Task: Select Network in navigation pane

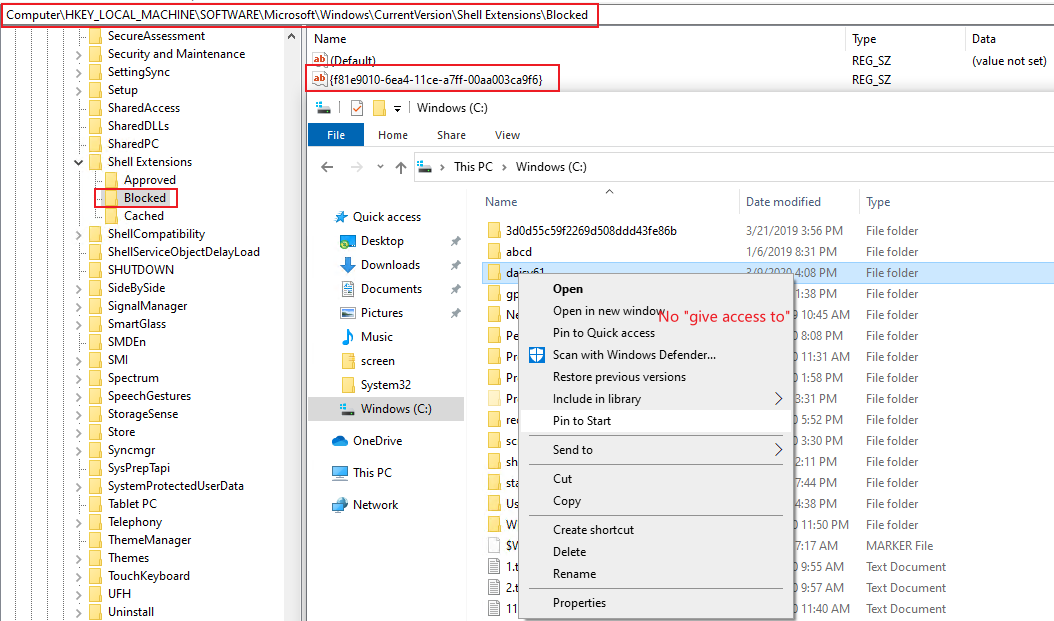Action: click(x=375, y=505)
